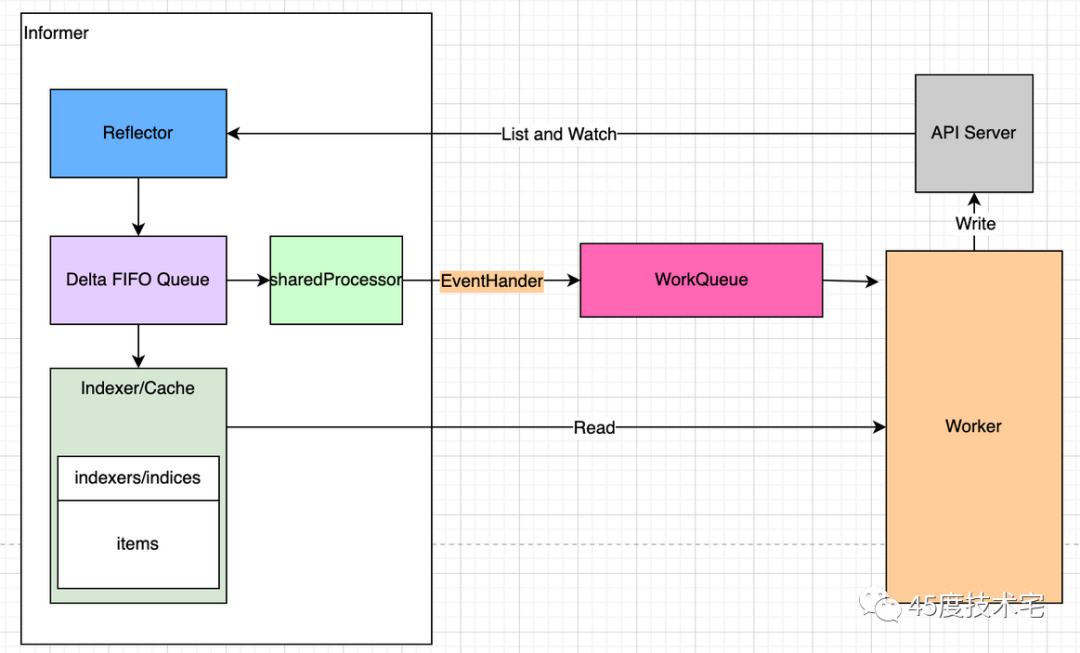The image size is (1080, 653).
Task: Click the green sharedProcessor box
Action: pos(336,280)
